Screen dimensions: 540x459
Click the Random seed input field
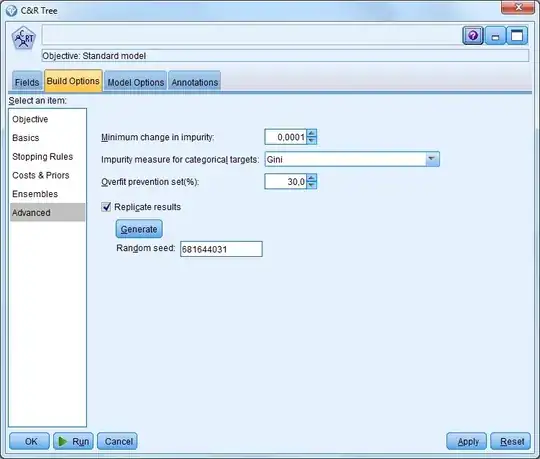click(x=221, y=249)
